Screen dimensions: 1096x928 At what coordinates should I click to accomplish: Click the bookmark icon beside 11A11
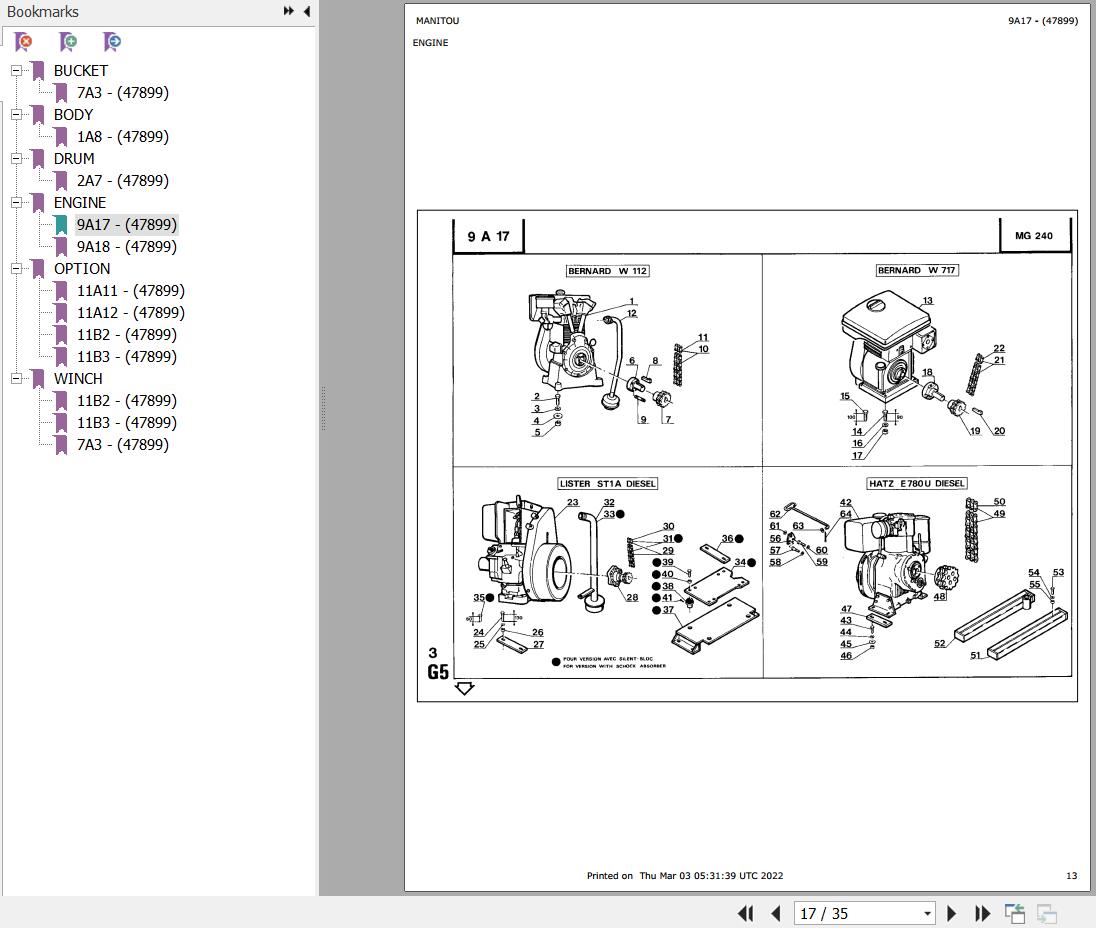pos(62,291)
